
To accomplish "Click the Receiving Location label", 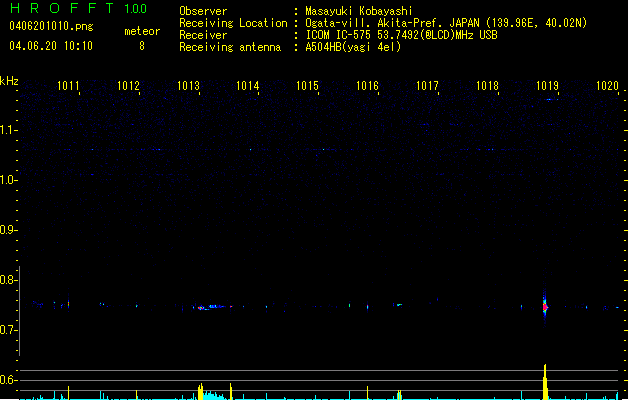I will tap(233, 23).
